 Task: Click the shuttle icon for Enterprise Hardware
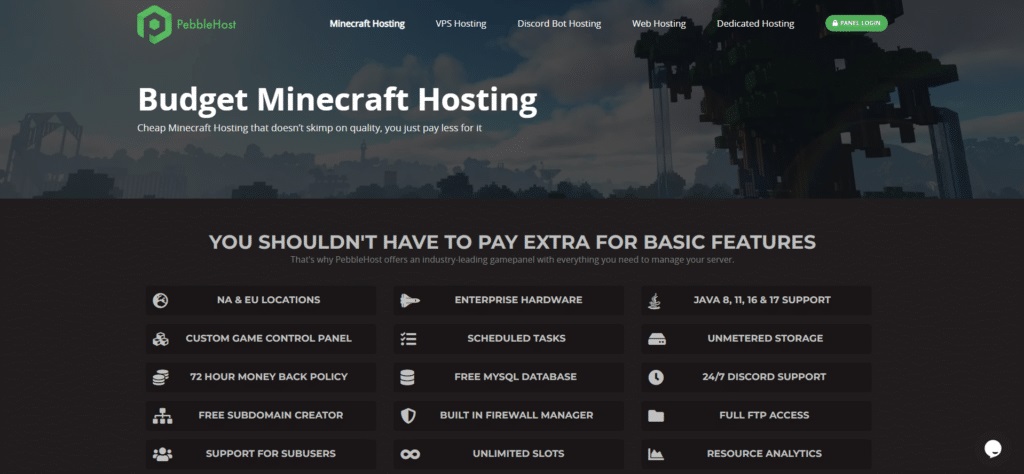click(x=409, y=300)
